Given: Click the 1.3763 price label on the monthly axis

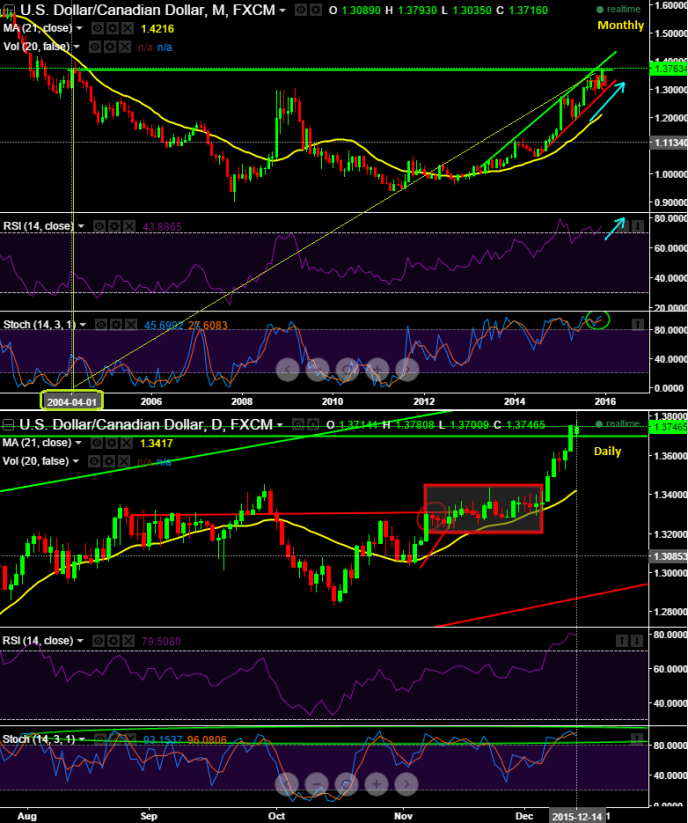Looking at the screenshot, I should tap(668, 69).
